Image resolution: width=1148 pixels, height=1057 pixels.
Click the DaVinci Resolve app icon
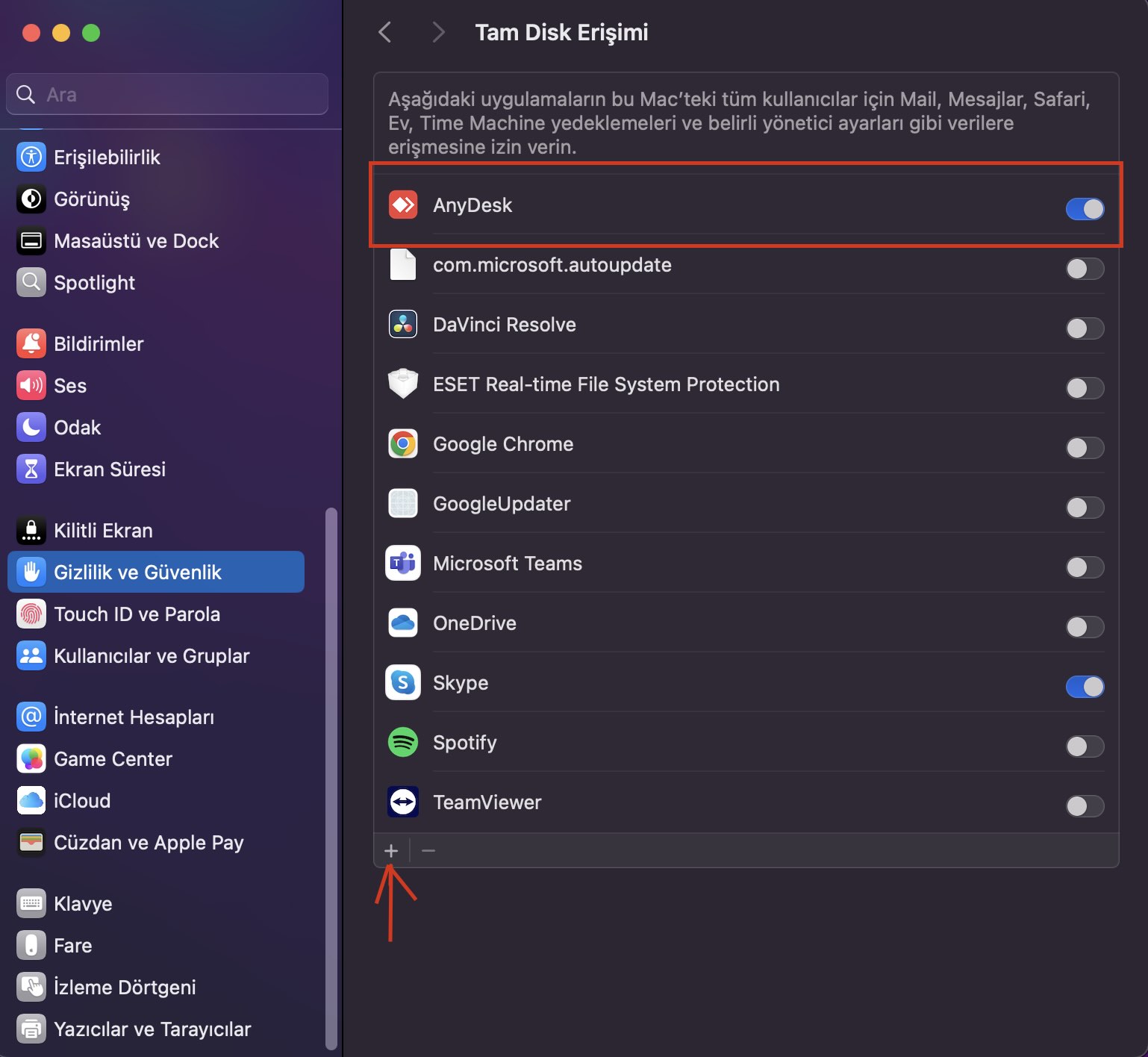click(403, 325)
